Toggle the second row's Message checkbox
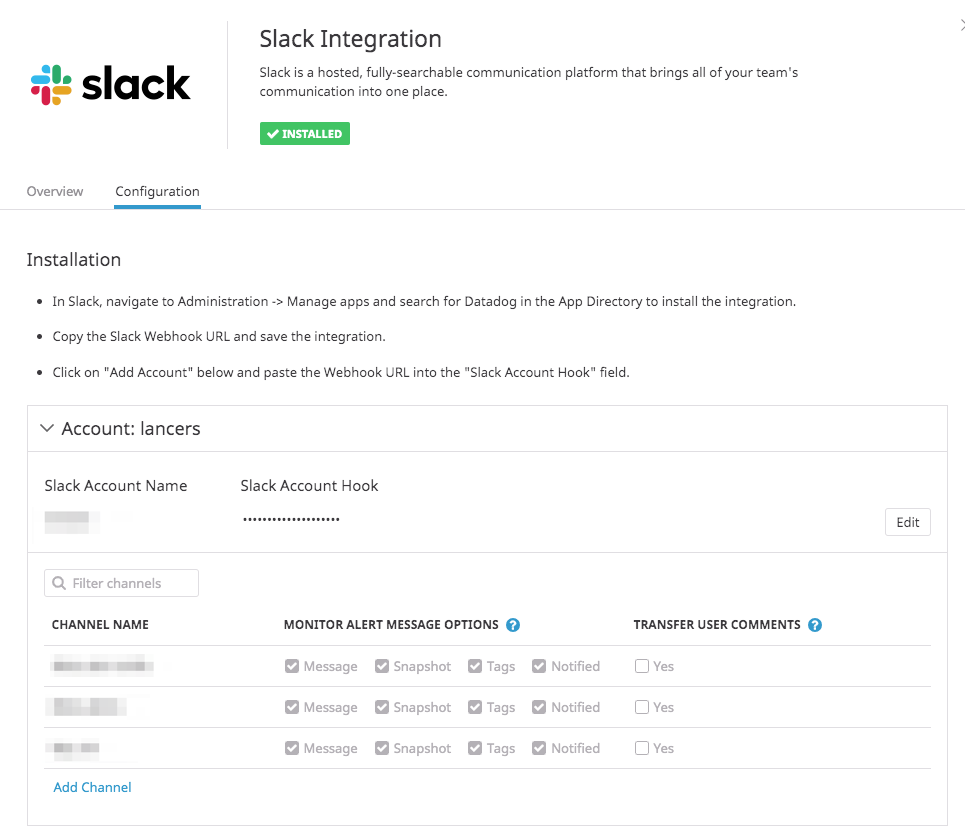Viewport: 965px width, 834px height. pos(292,707)
